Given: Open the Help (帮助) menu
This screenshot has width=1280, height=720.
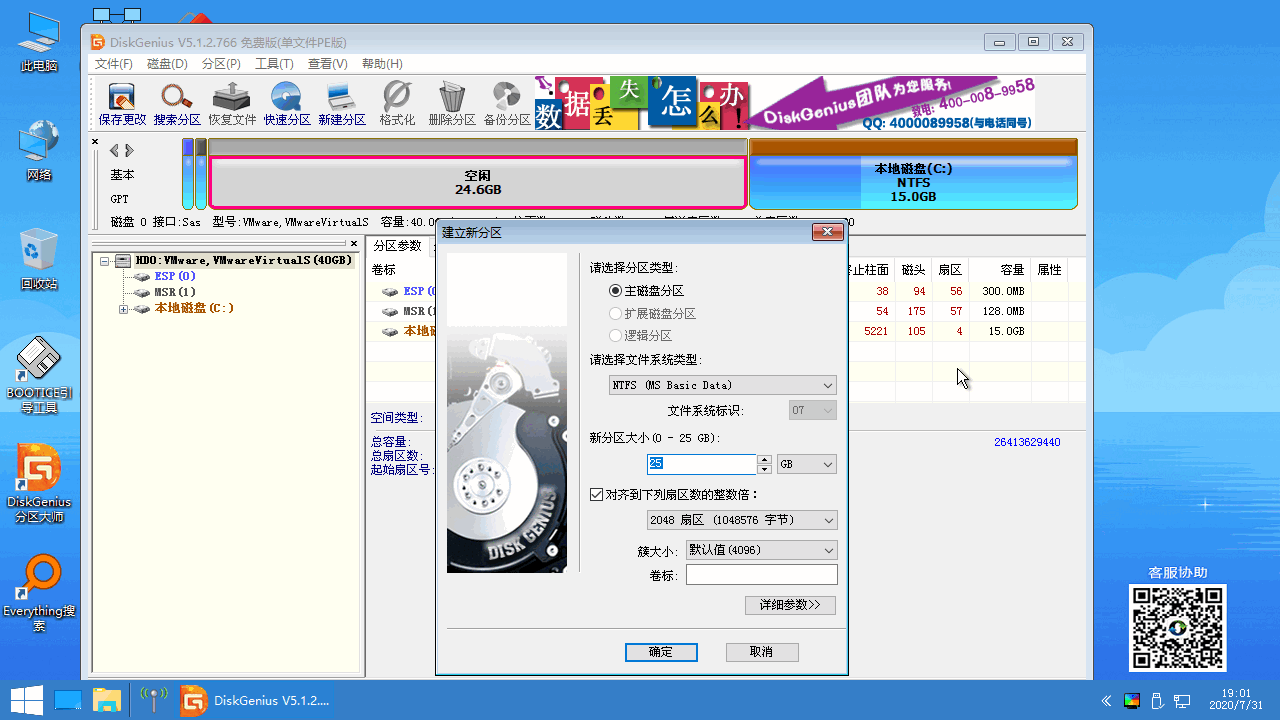Looking at the screenshot, I should pyautogui.click(x=382, y=64).
